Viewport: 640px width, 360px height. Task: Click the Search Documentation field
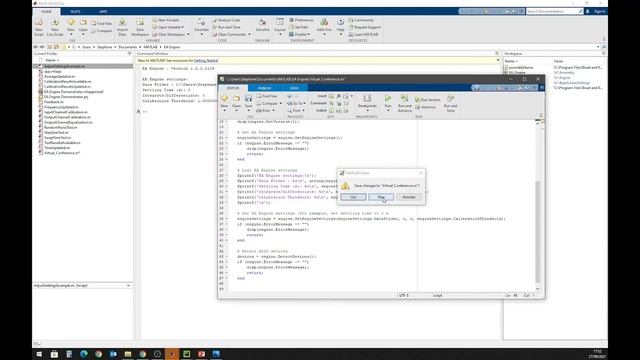pos(554,11)
